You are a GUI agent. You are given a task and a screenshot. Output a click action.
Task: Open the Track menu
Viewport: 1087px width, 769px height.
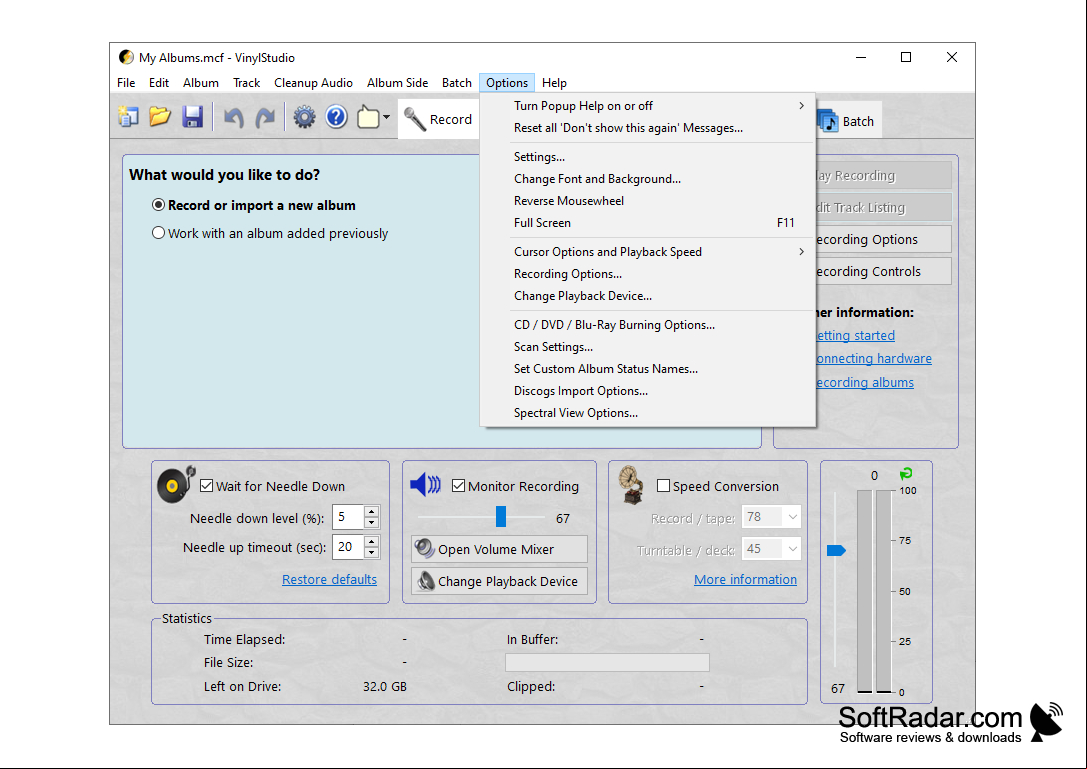[246, 83]
